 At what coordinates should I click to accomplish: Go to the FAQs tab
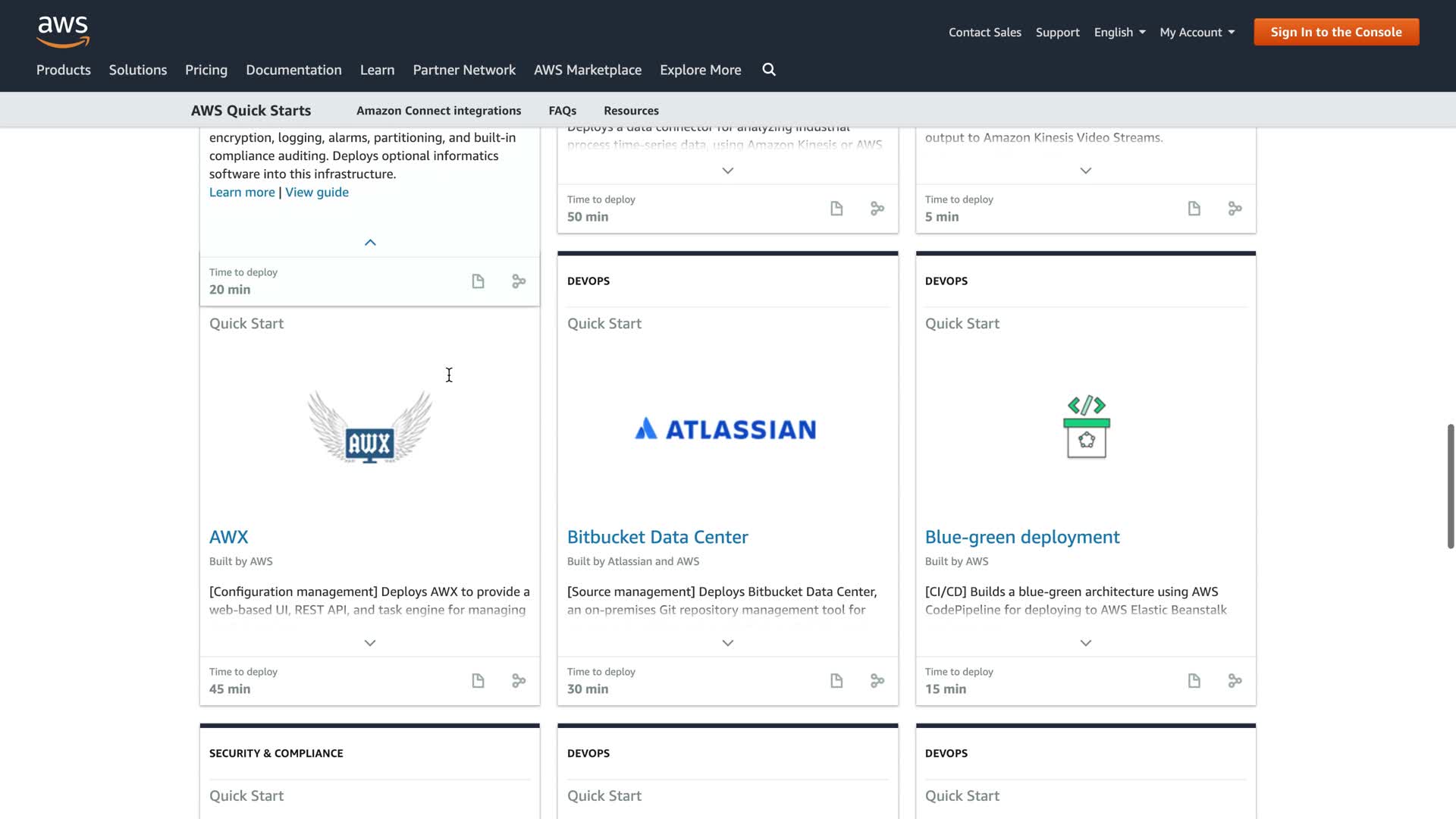[562, 111]
